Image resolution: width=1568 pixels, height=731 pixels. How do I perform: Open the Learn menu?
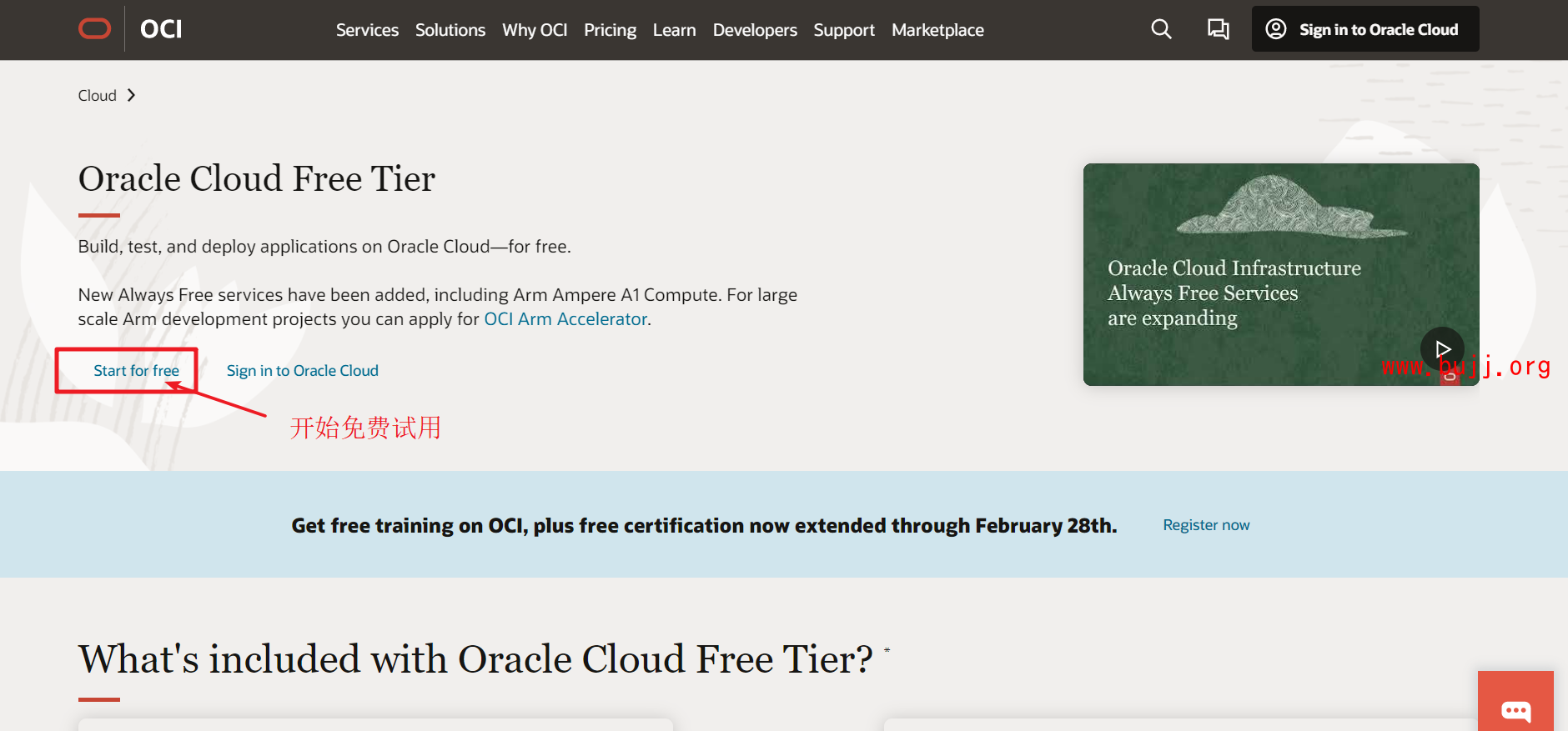(x=674, y=30)
